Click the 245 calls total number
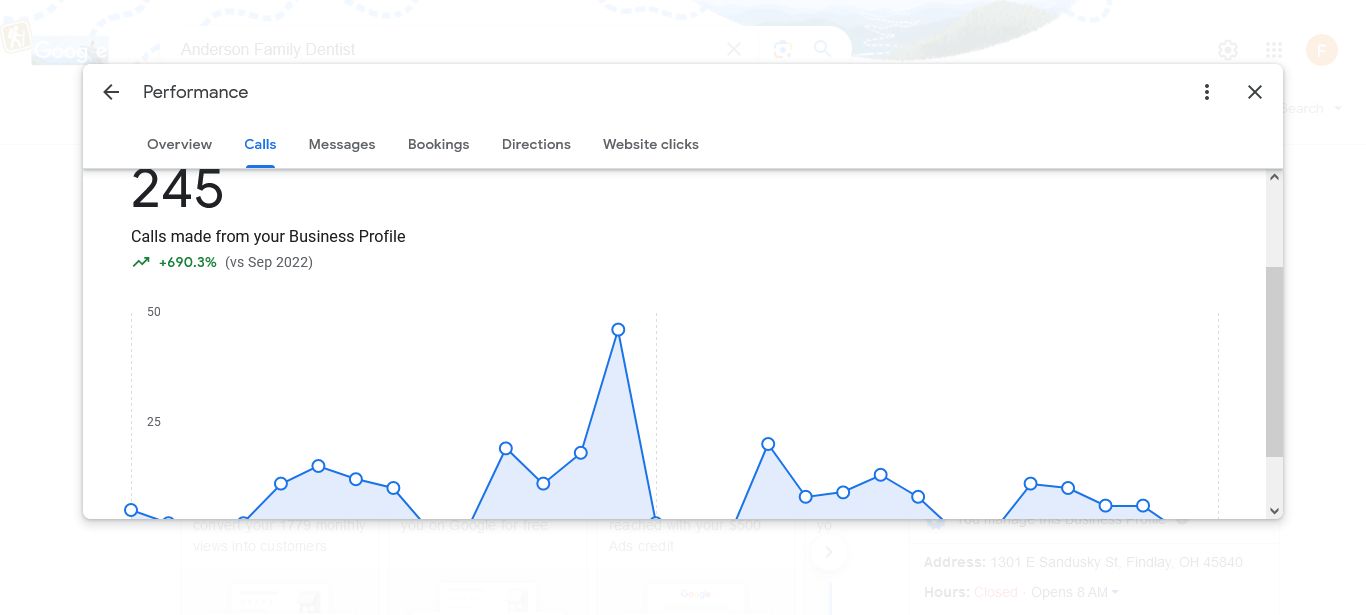 point(177,189)
